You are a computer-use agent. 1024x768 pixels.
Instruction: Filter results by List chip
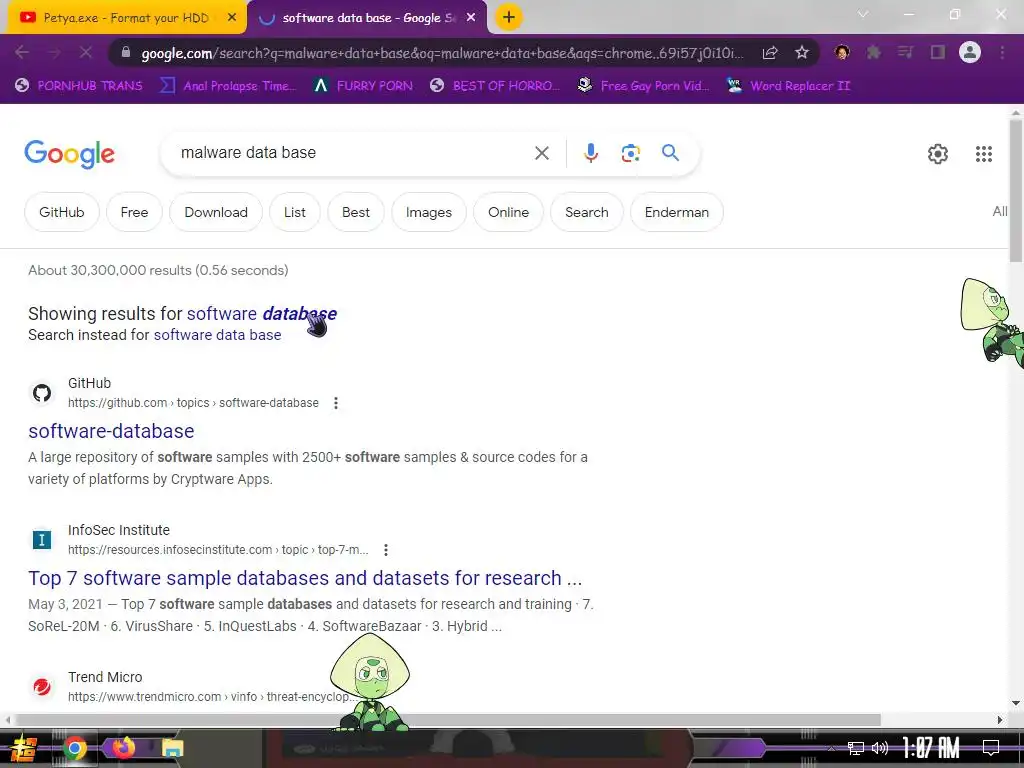[295, 212]
